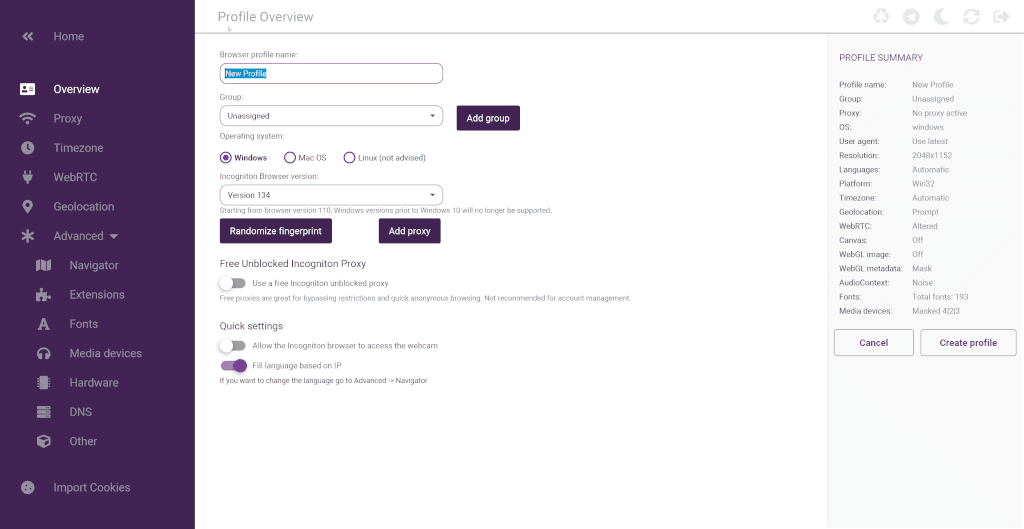Open the browser version dropdown
Image resolution: width=1024 pixels, height=529 pixels.
pyautogui.click(x=331, y=195)
